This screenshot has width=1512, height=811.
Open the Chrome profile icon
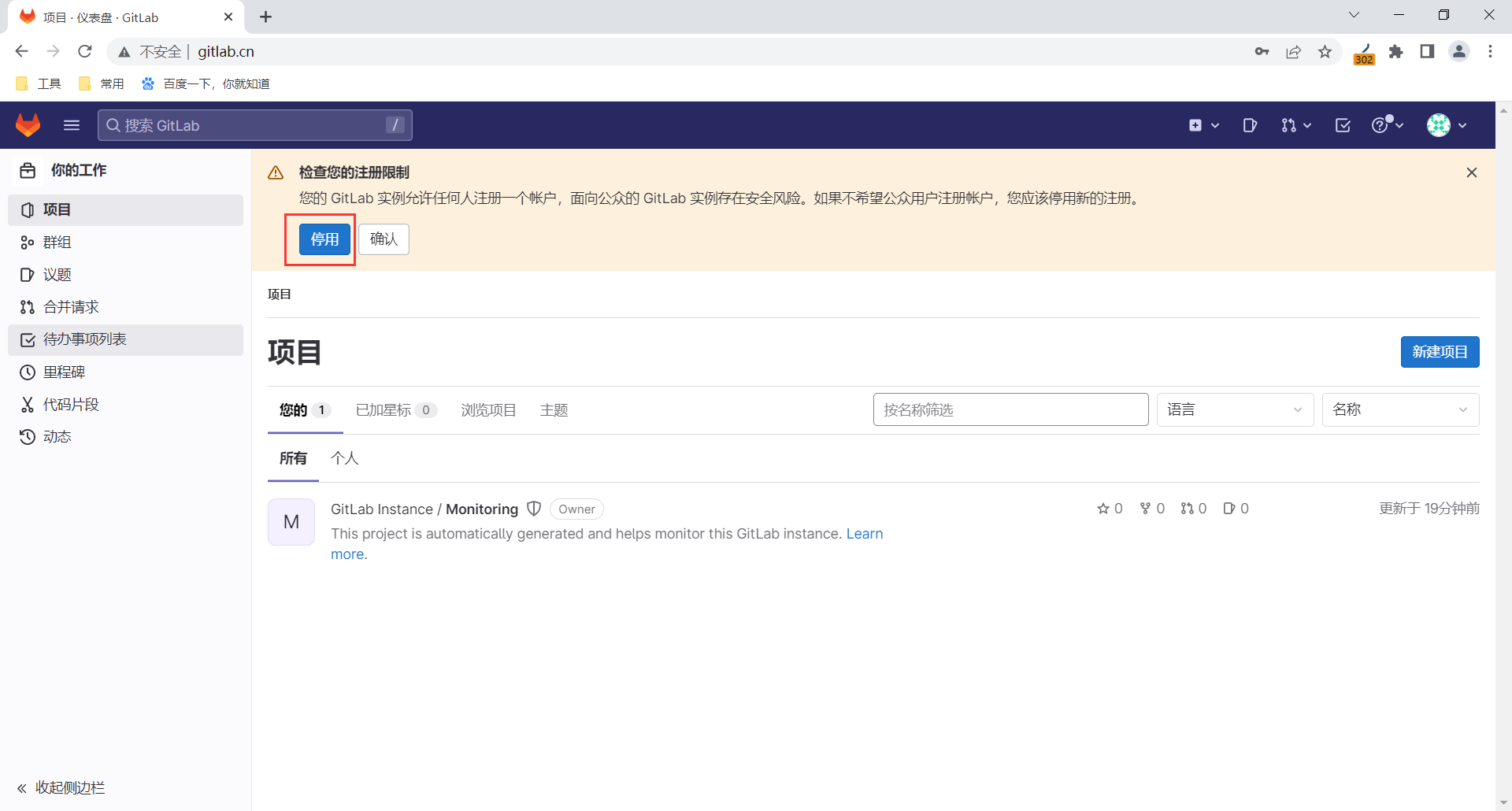(x=1459, y=51)
